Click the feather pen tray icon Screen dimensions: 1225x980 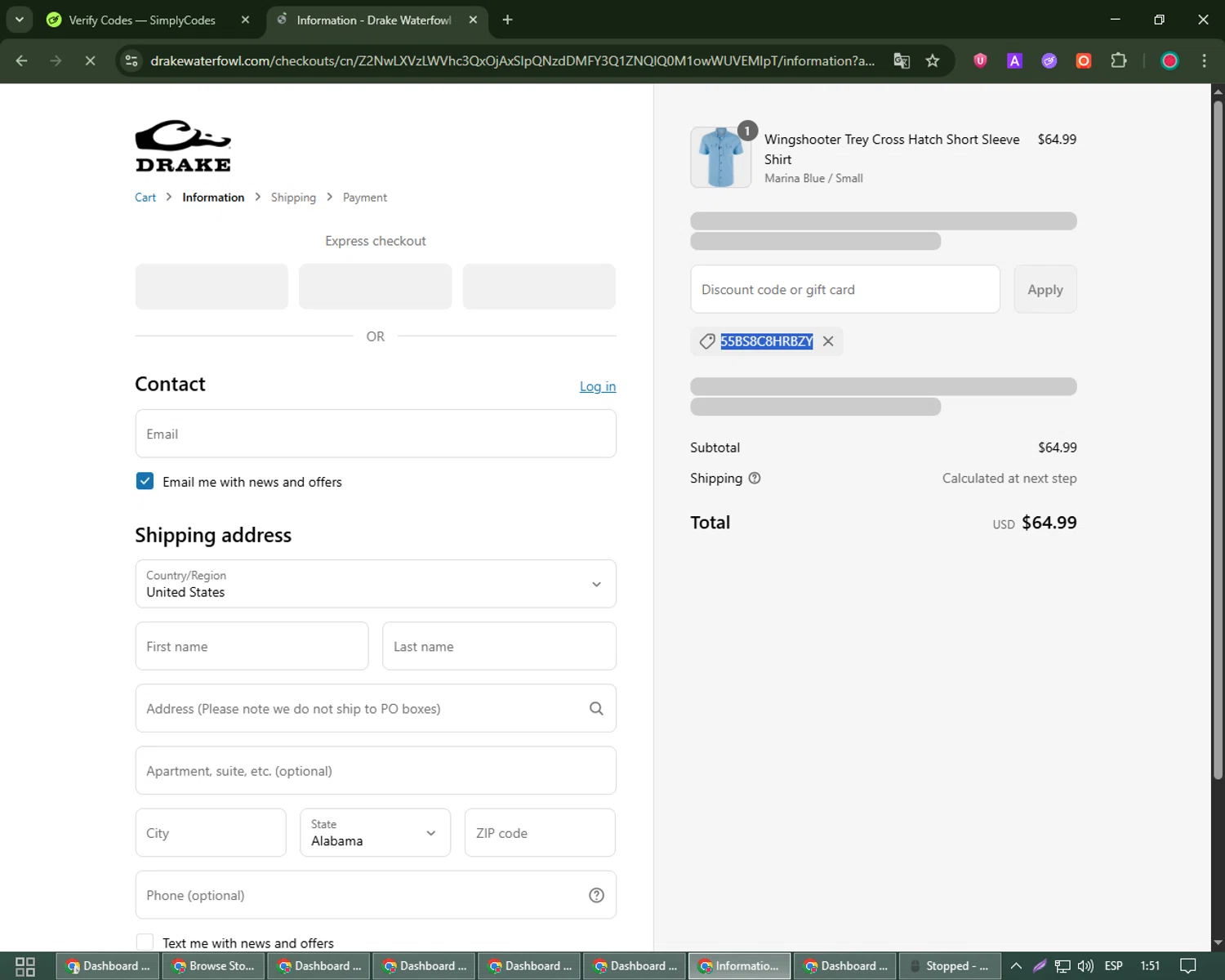click(x=1040, y=966)
